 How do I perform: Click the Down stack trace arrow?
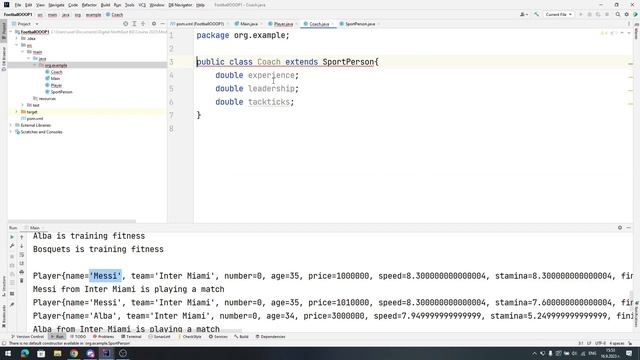[x=22, y=246]
